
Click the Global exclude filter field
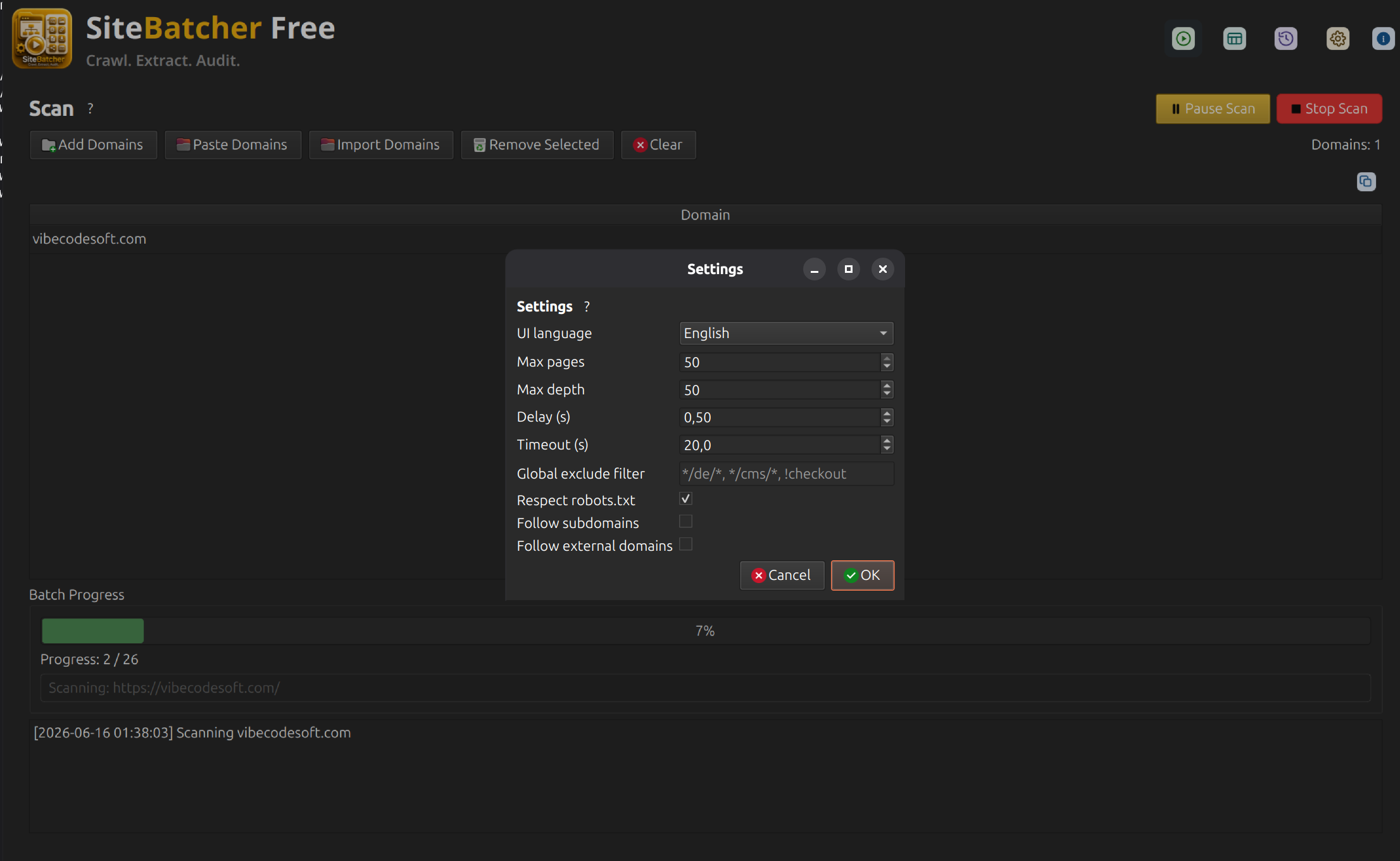[786, 474]
